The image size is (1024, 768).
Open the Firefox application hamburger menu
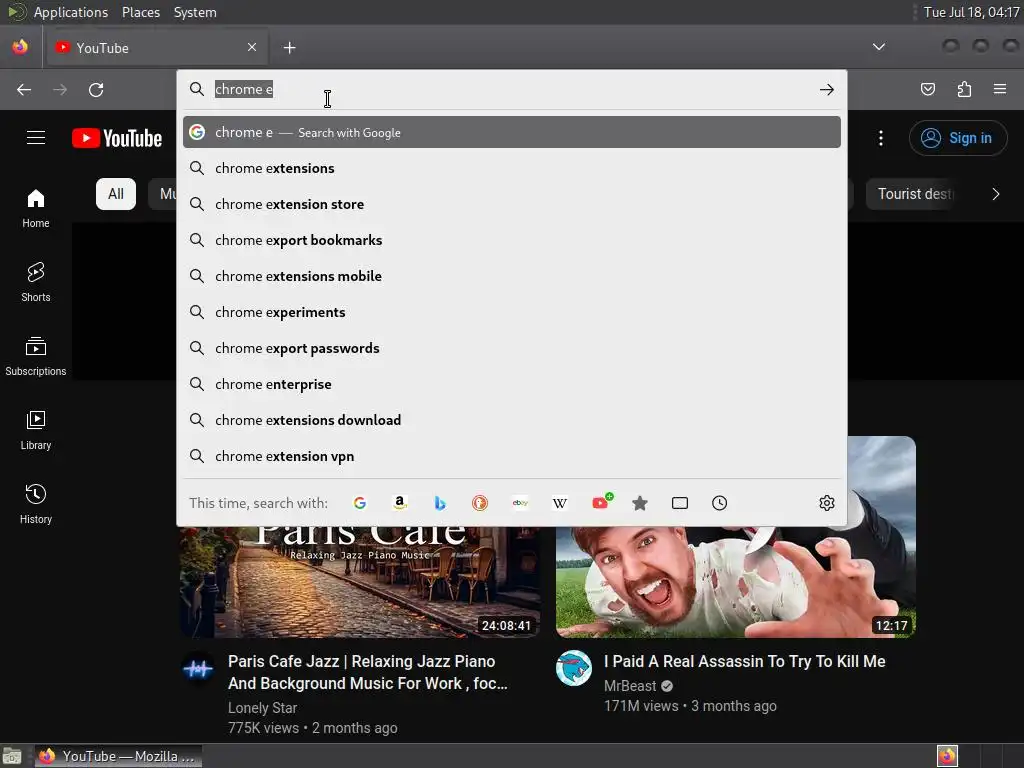(x=1000, y=89)
